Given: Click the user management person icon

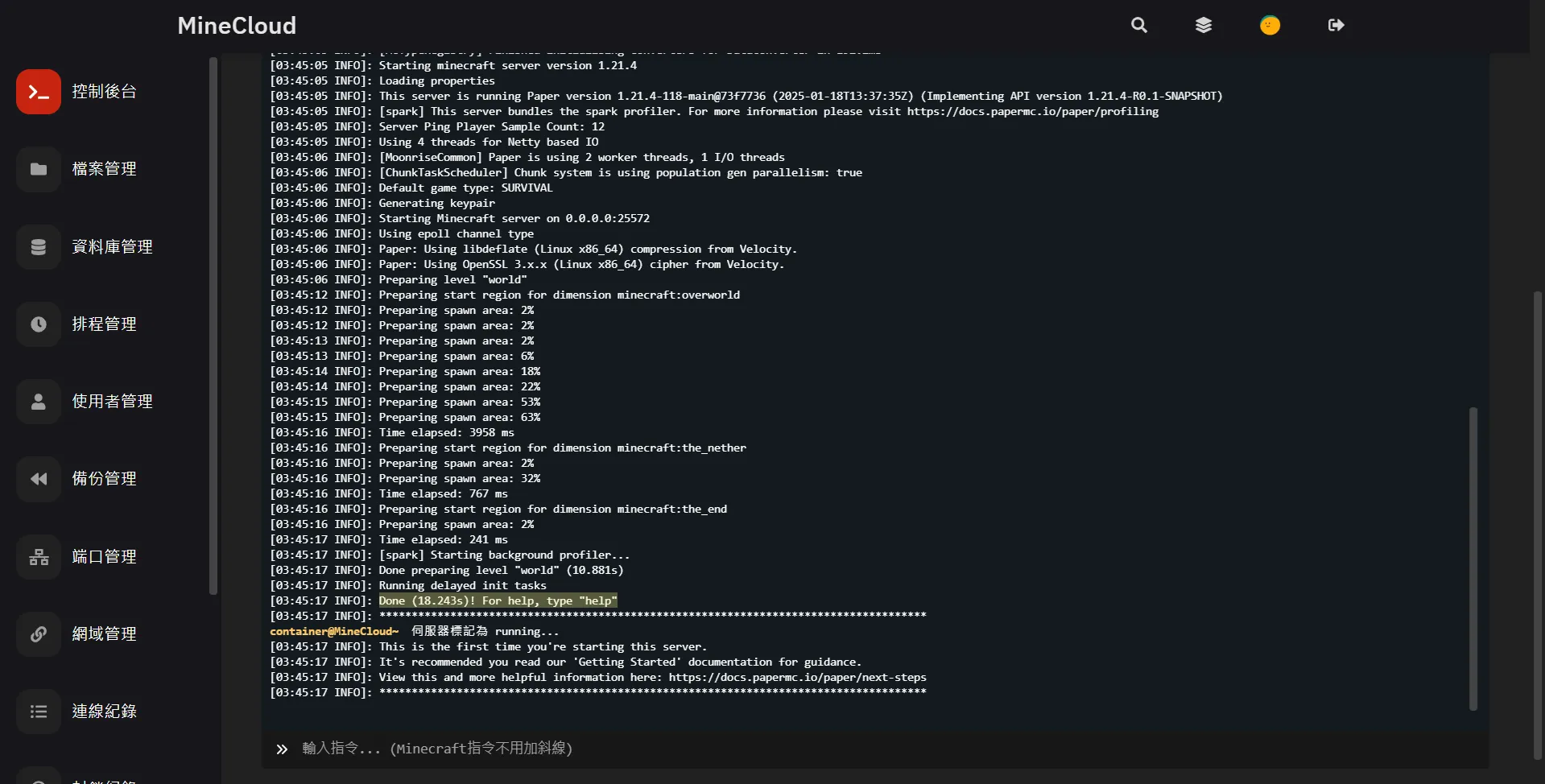Looking at the screenshot, I should coord(38,402).
